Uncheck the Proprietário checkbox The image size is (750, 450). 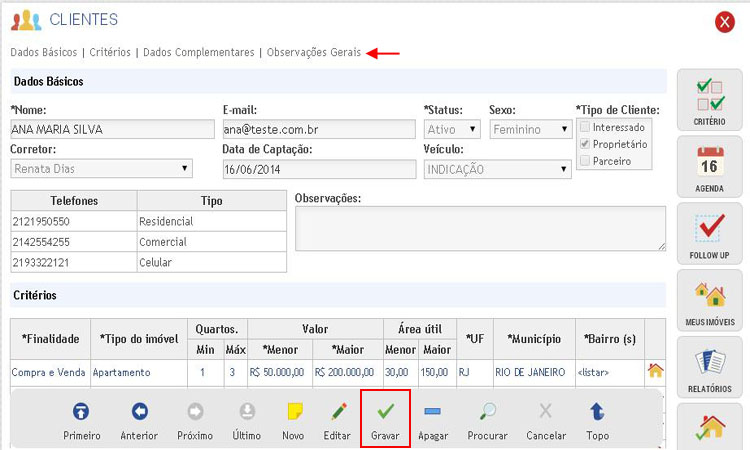pyautogui.click(x=585, y=144)
